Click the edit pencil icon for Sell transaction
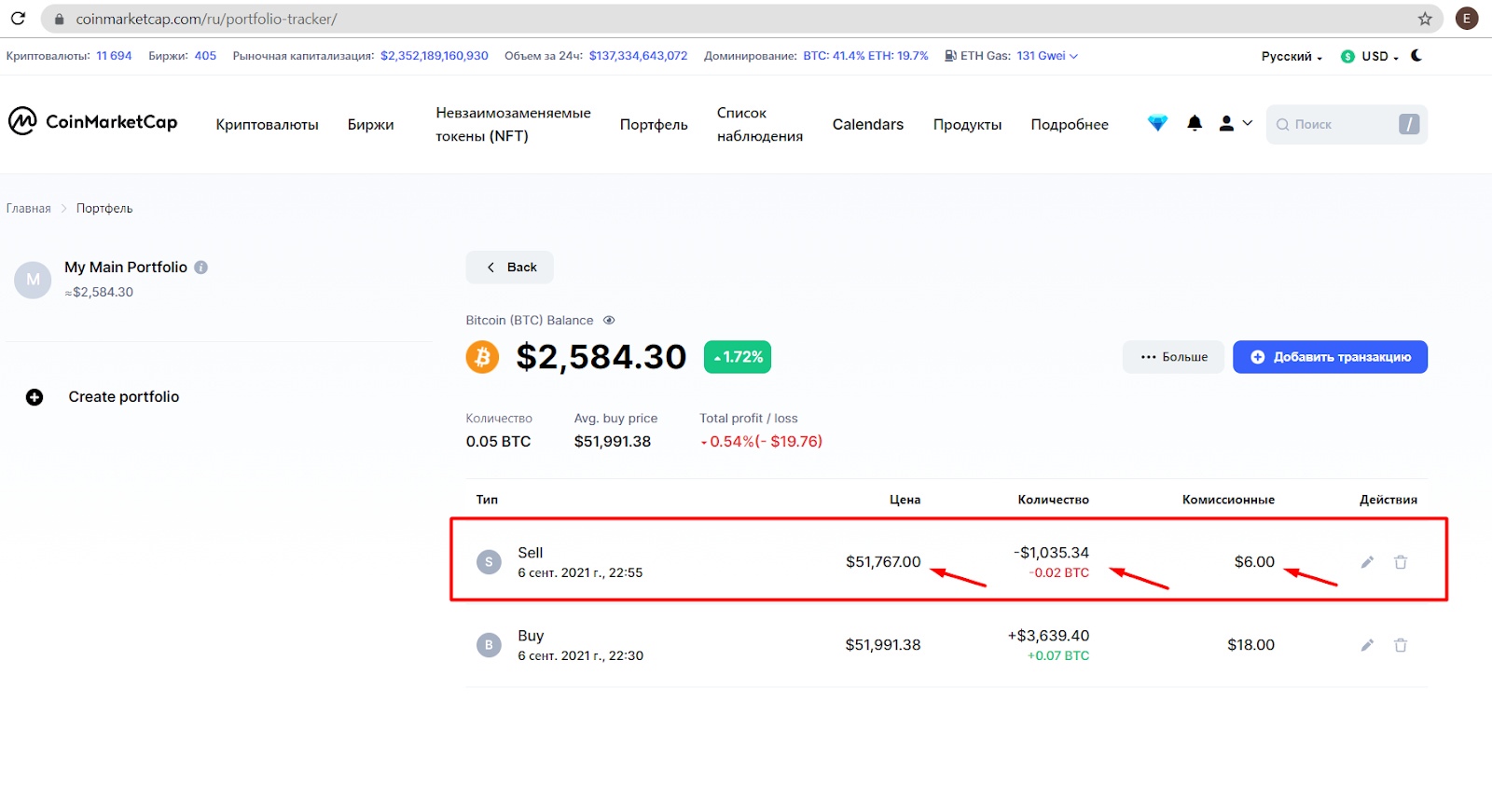The width and height of the screenshot is (1492, 812). point(1367,562)
